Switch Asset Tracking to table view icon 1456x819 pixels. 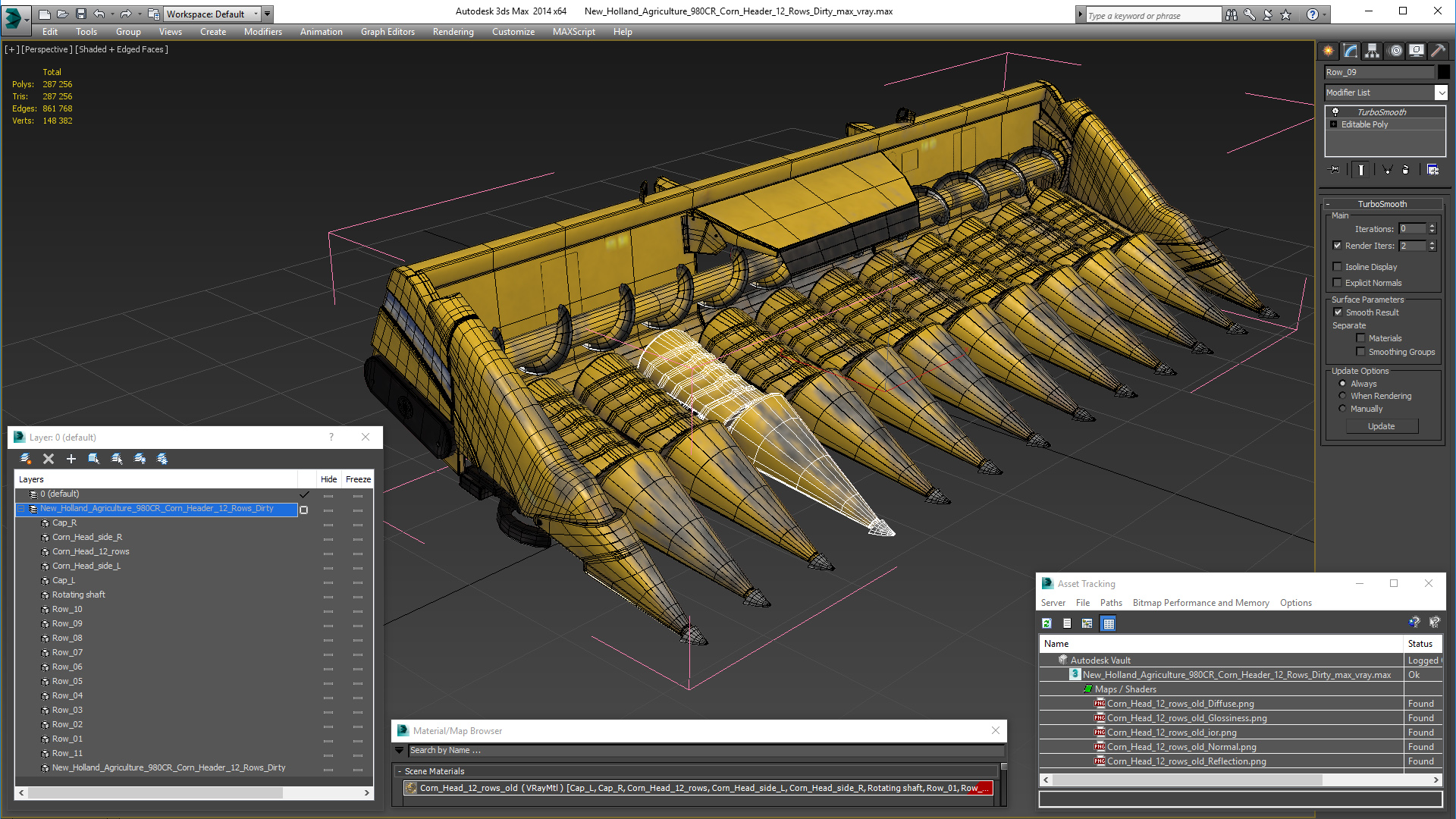1108,623
